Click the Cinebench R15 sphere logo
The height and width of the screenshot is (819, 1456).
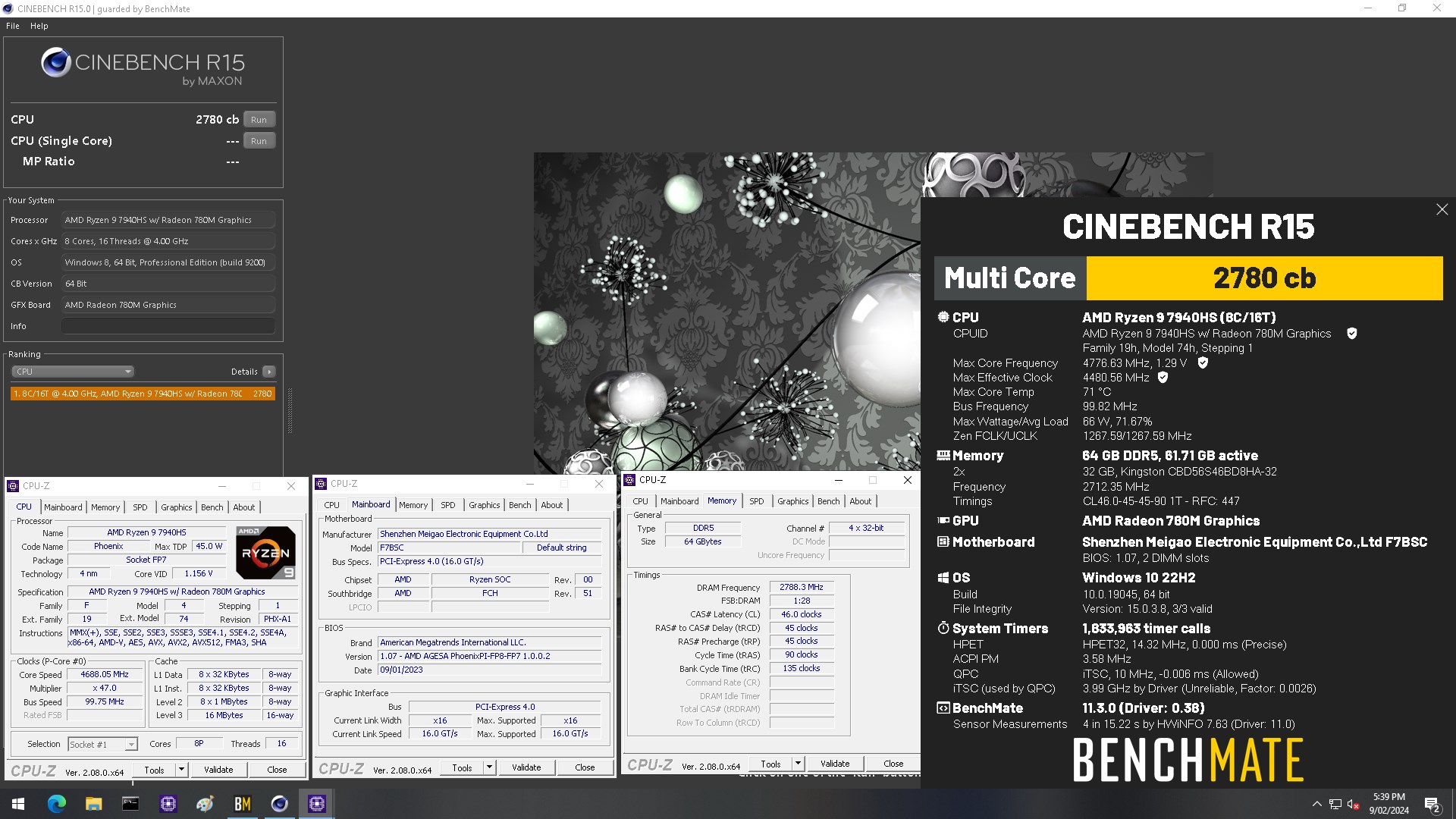[56, 63]
